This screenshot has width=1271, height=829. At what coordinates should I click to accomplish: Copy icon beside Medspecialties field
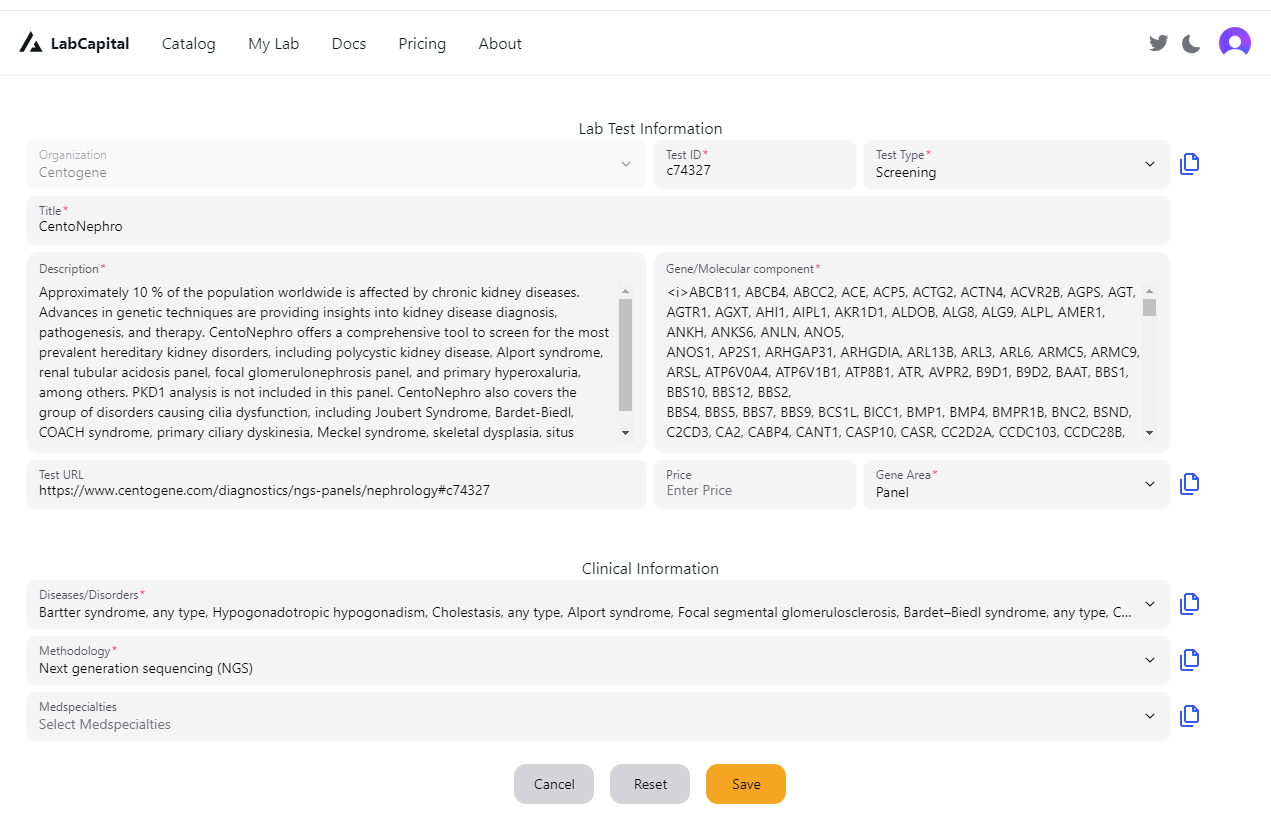point(1189,716)
